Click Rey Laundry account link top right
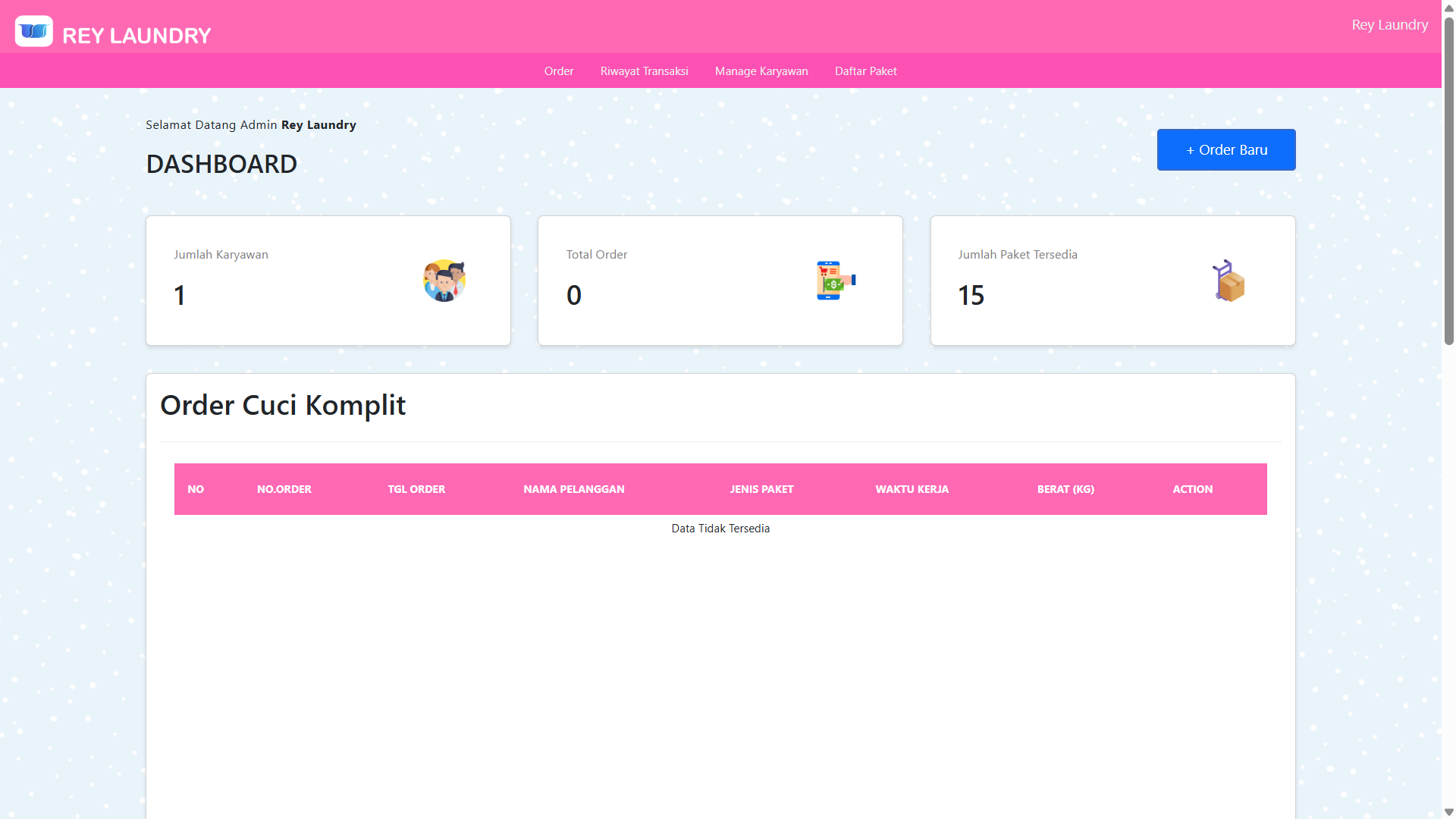 (x=1389, y=25)
